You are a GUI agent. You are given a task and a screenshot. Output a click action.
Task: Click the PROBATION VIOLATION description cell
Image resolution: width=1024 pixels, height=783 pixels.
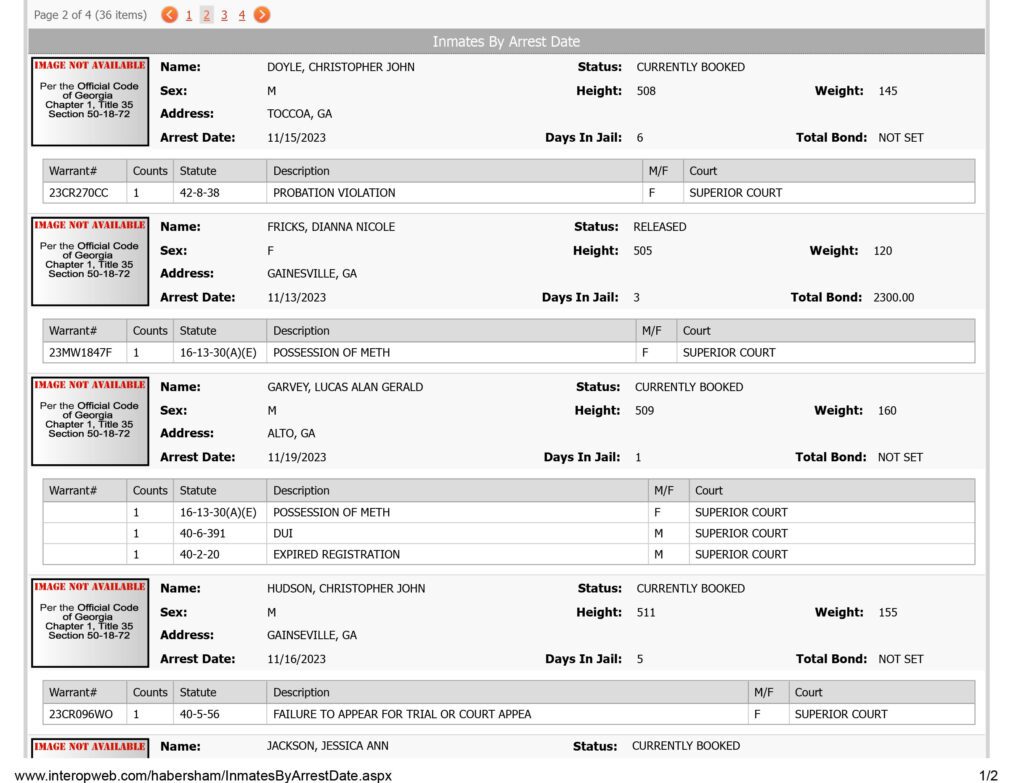click(x=454, y=193)
